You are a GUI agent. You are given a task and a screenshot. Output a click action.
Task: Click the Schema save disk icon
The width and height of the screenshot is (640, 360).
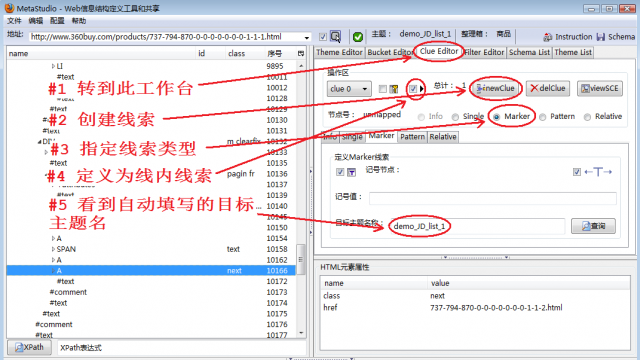601,37
